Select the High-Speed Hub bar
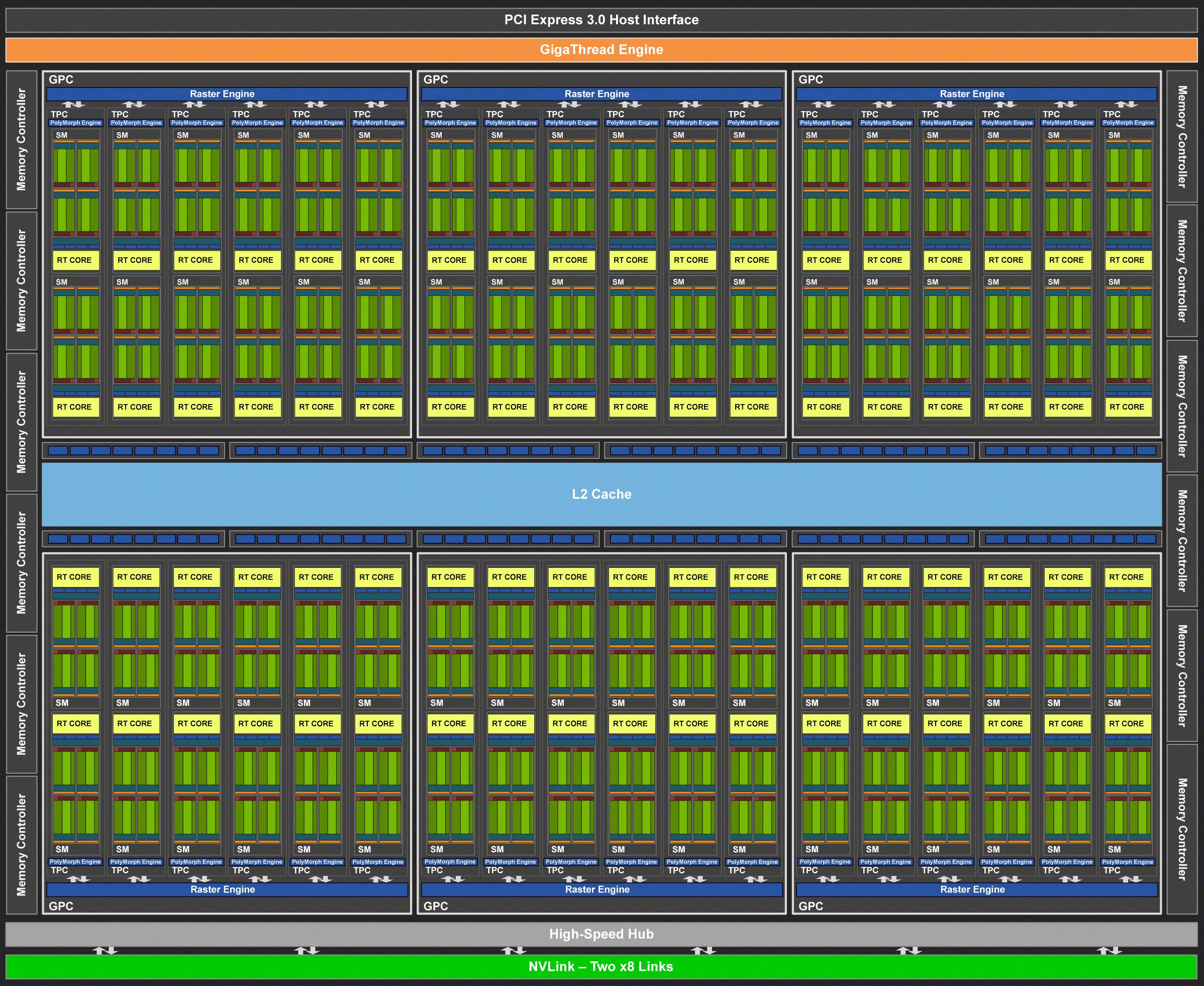 pos(601,934)
